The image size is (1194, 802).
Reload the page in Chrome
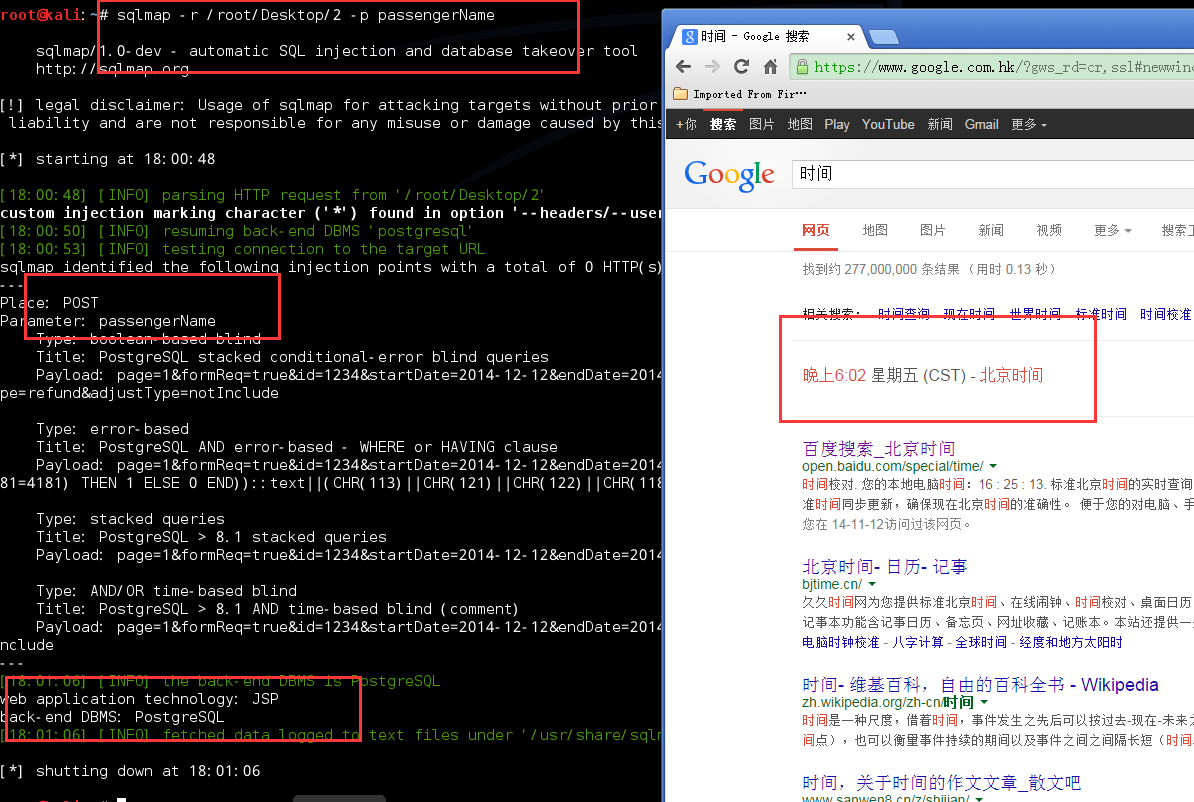coord(741,67)
